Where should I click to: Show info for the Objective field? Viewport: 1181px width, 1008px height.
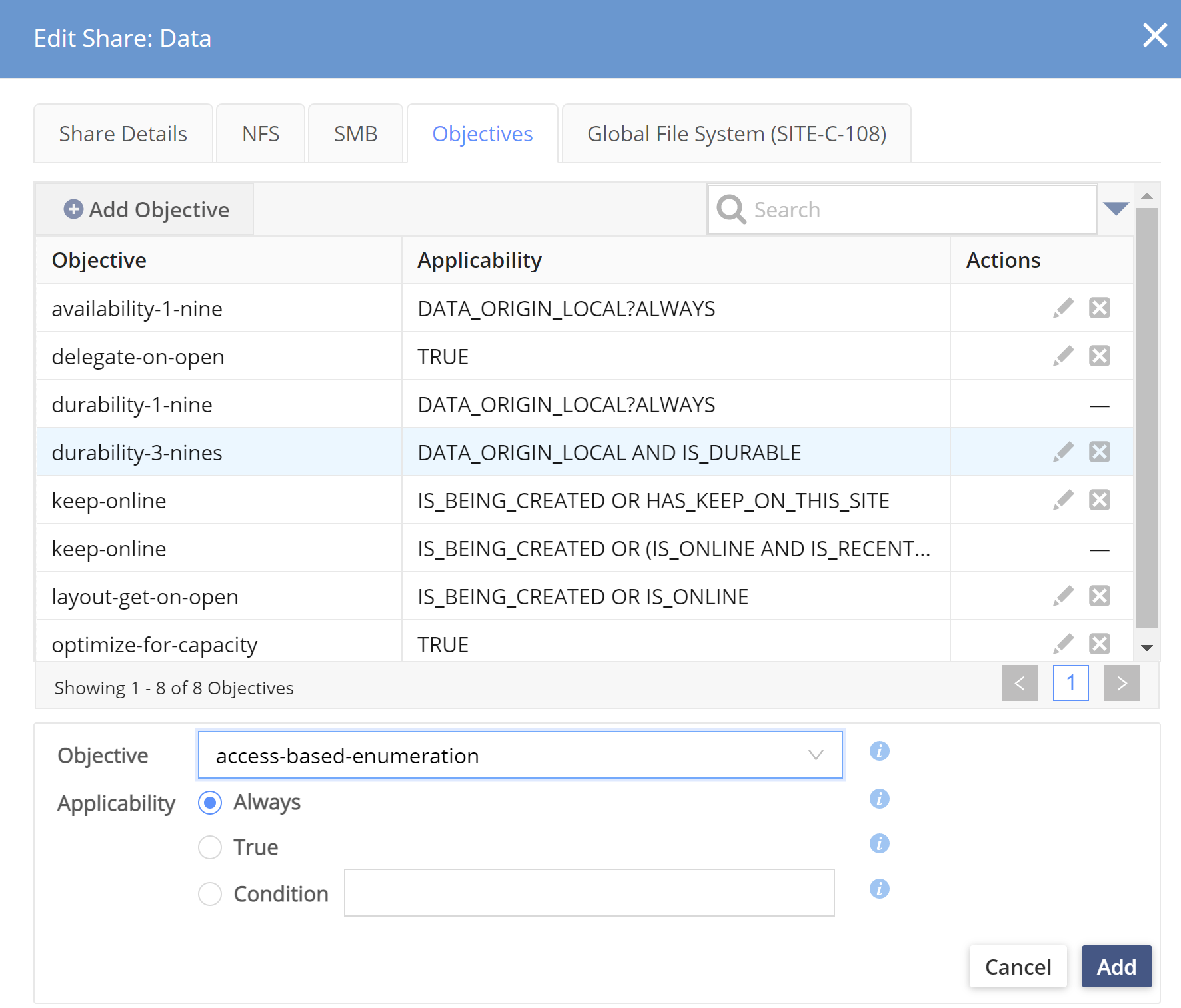click(880, 752)
